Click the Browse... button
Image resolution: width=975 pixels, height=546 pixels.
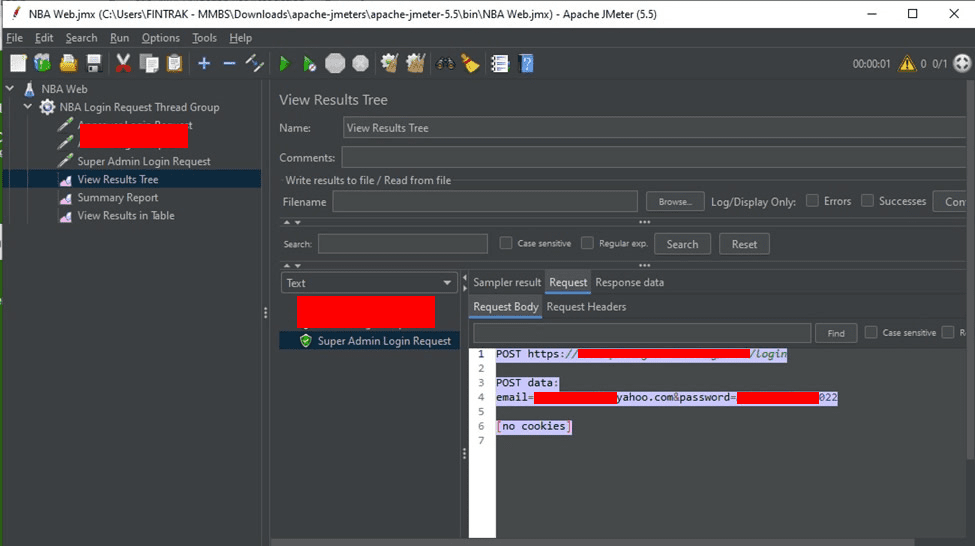point(675,202)
